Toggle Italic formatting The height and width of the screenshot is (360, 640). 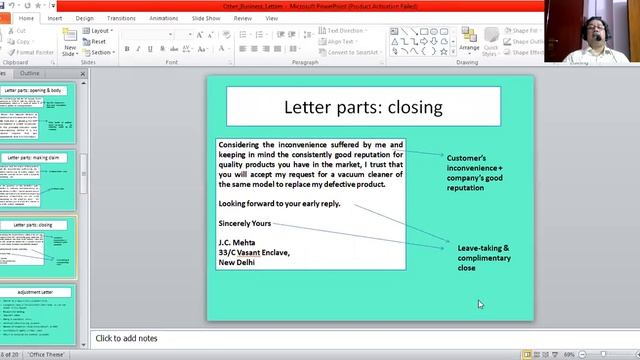coord(138,49)
